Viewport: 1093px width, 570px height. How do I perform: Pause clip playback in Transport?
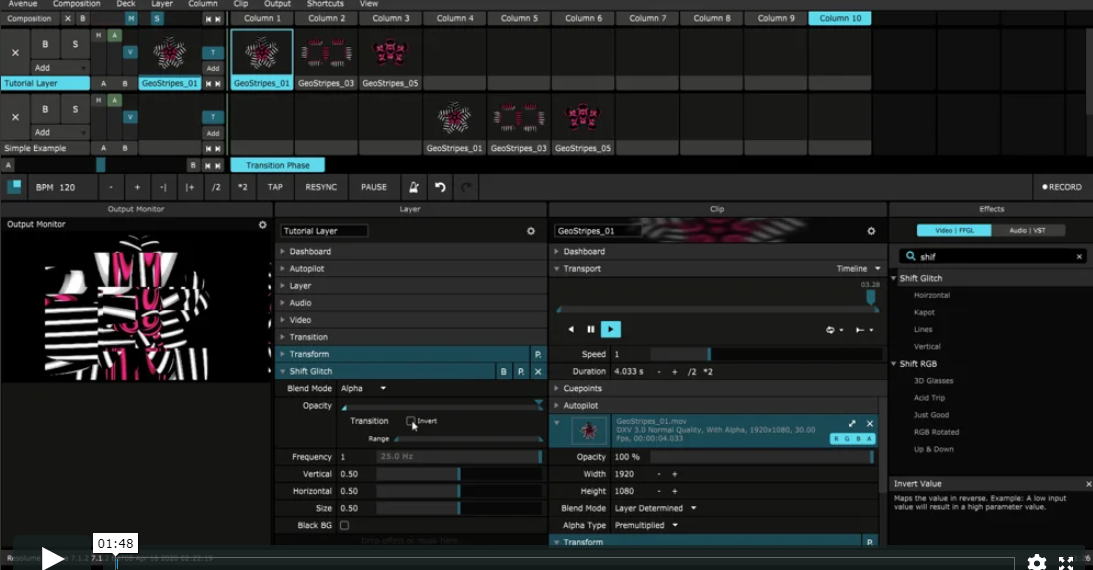(x=591, y=329)
